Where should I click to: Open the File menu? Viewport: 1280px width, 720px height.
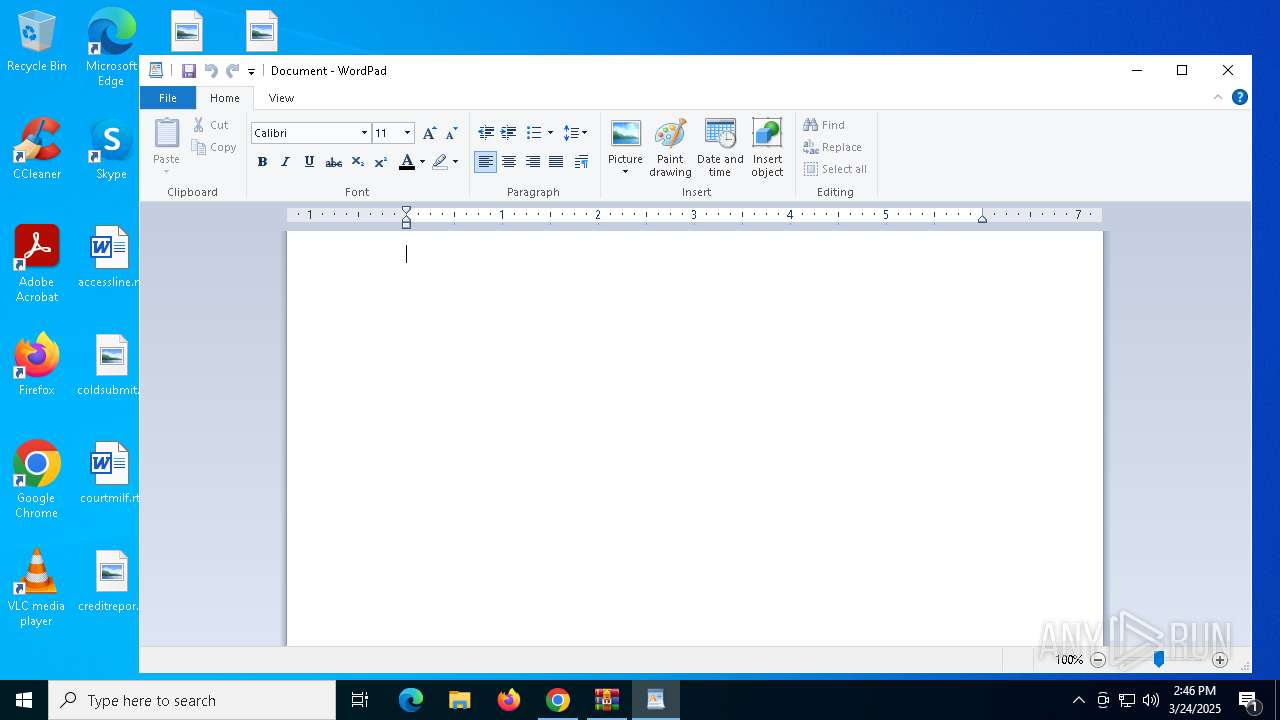[168, 98]
